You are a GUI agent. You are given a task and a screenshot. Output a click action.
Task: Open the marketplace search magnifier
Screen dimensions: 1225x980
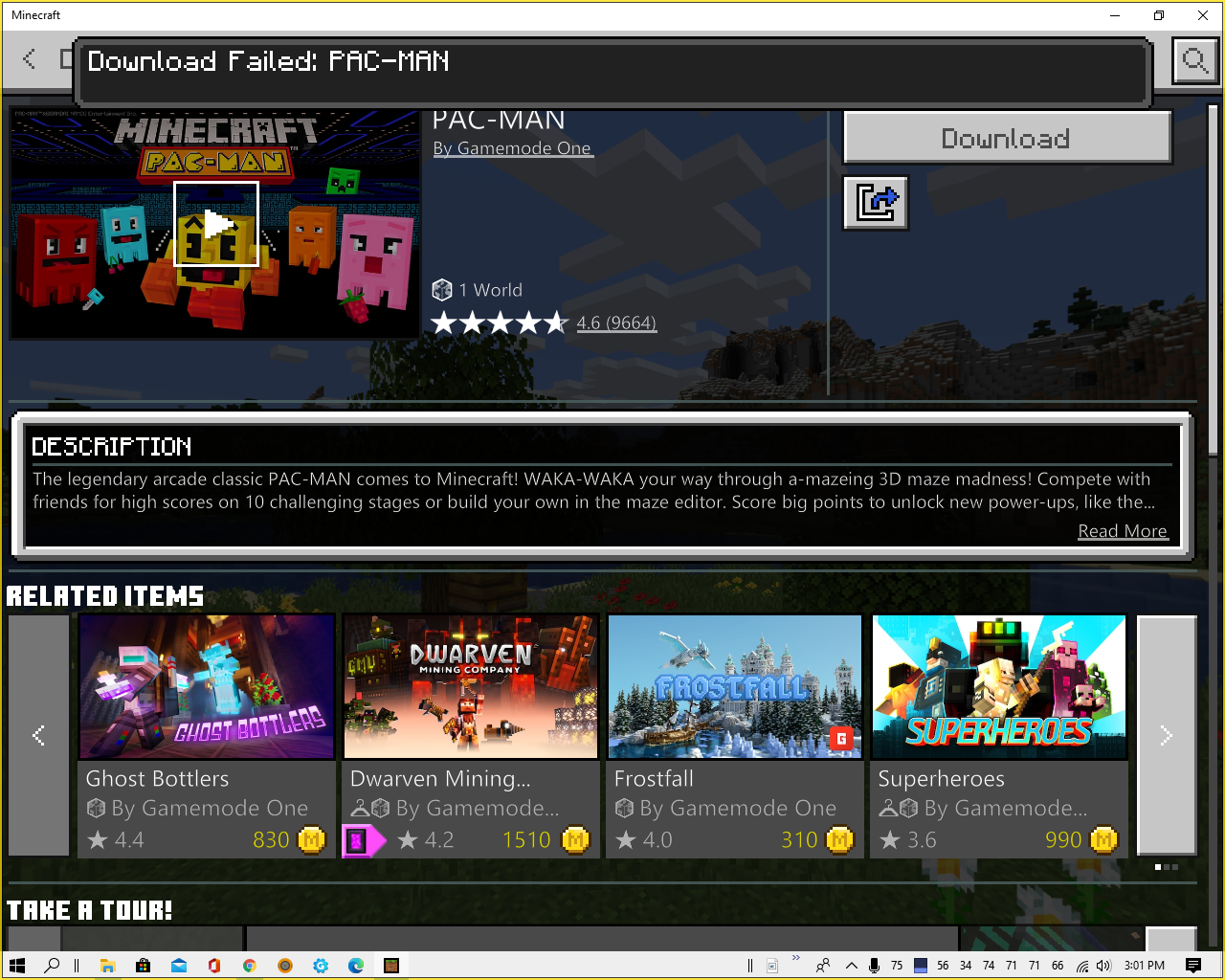[1195, 62]
